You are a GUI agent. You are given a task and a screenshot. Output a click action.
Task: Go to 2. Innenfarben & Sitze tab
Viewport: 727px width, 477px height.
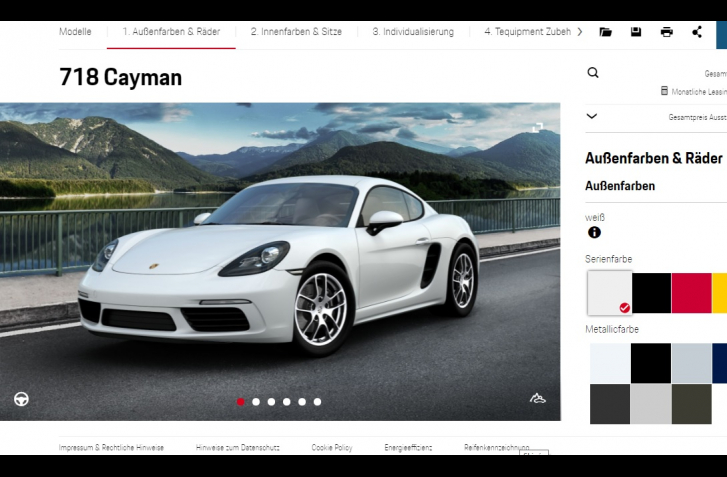click(x=296, y=32)
